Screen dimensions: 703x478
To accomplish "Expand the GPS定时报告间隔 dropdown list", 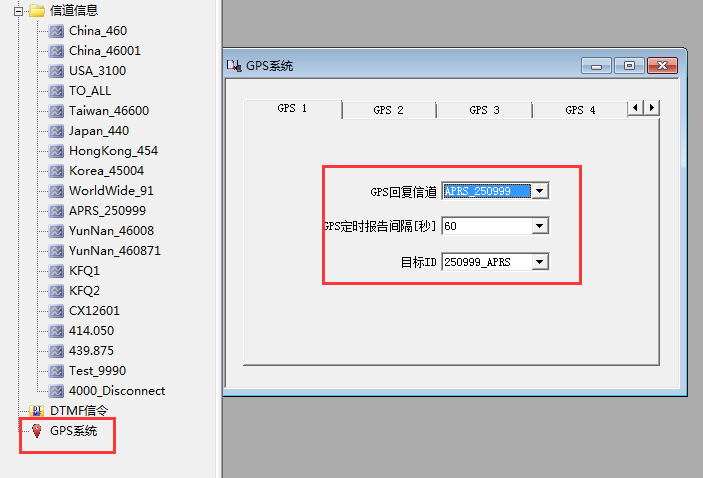I will click(540, 226).
